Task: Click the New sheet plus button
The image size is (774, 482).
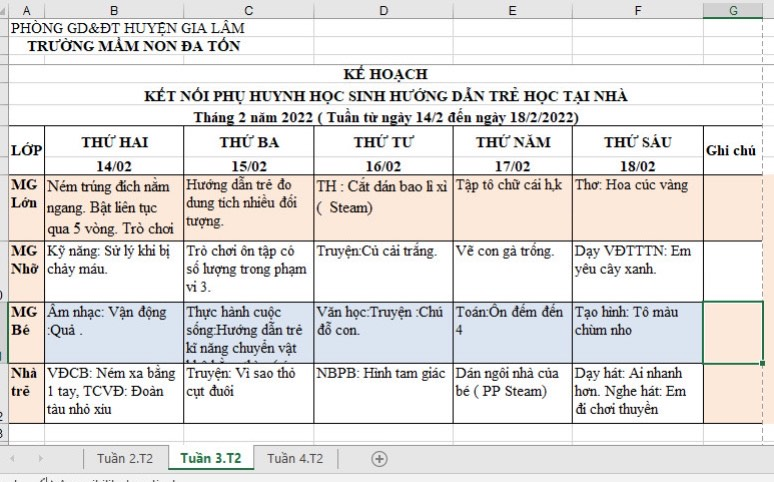Action: (x=379, y=459)
